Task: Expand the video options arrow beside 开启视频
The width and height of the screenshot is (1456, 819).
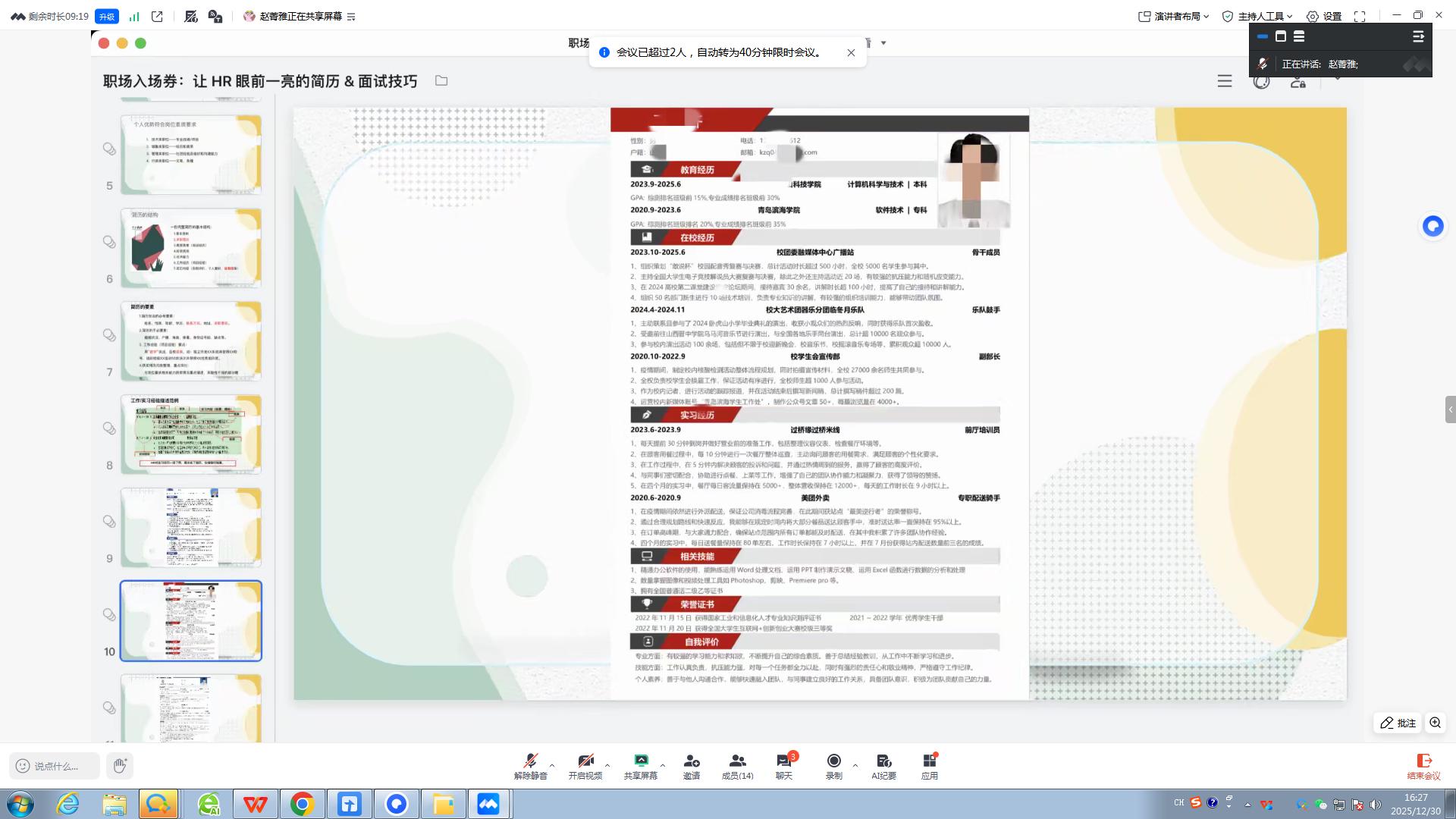Action: (x=607, y=765)
